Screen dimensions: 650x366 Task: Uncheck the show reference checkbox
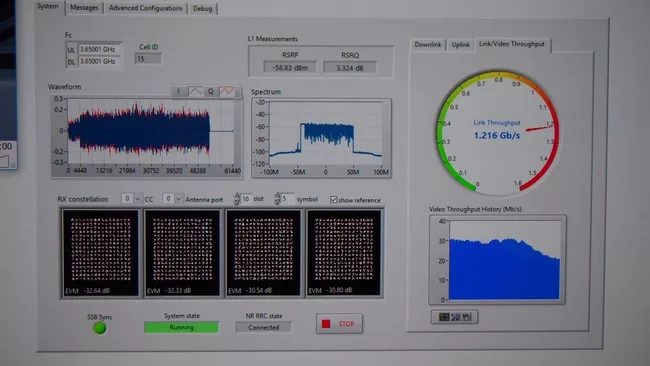pyautogui.click(x=333, y=200)
